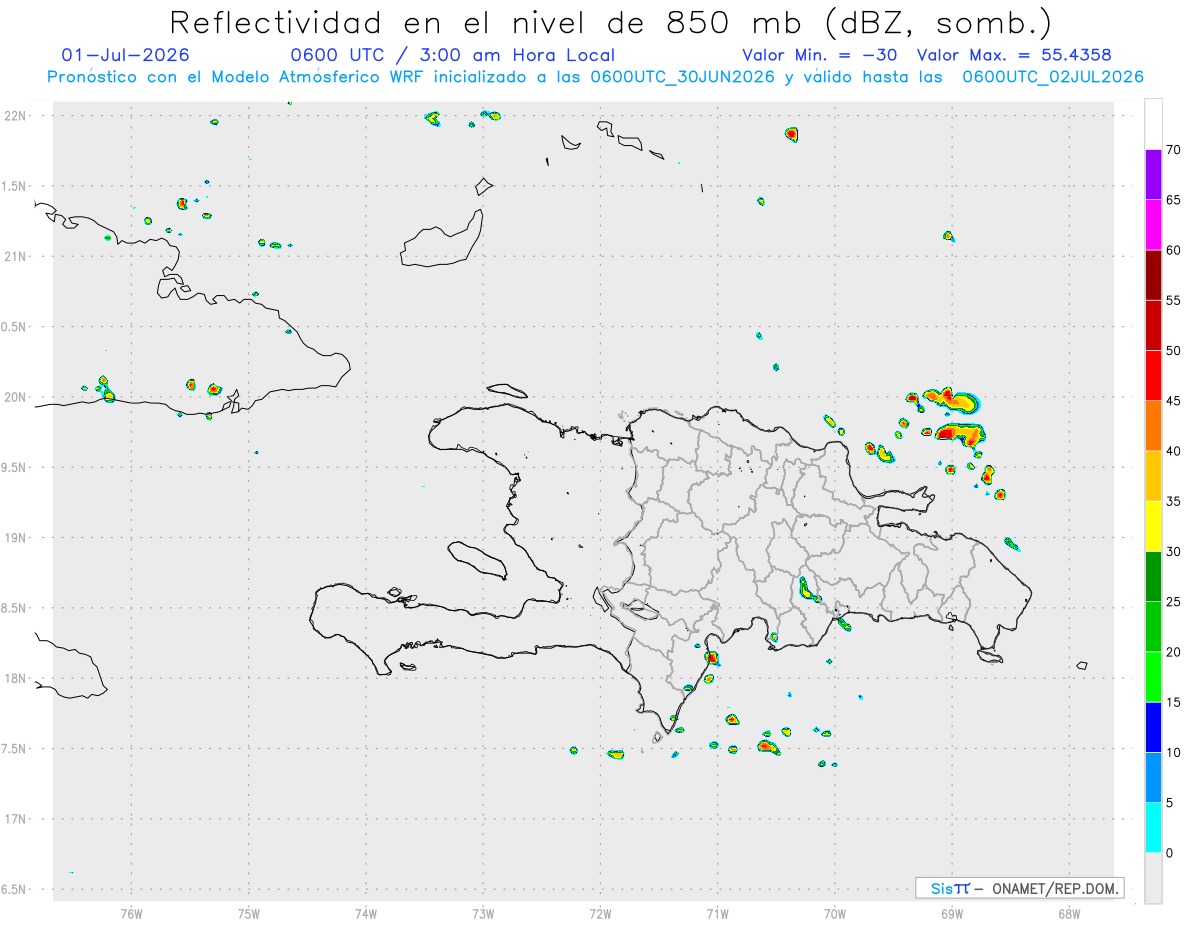Click the yellow 30–35 dBZ legend band
This screenshot has width=1200, height=927.
pyautogui.click(x=1153, y=526)
